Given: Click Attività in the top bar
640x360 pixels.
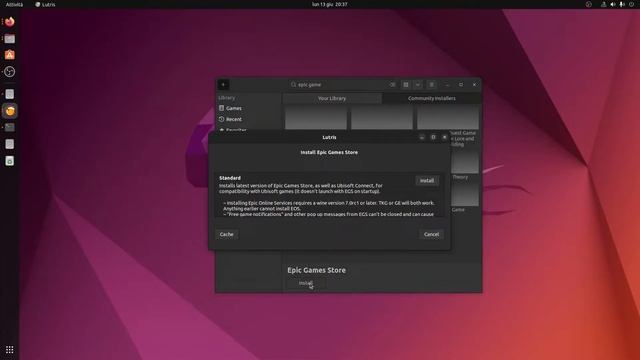Looking at the screenshot, I should (x=14, y=4).
